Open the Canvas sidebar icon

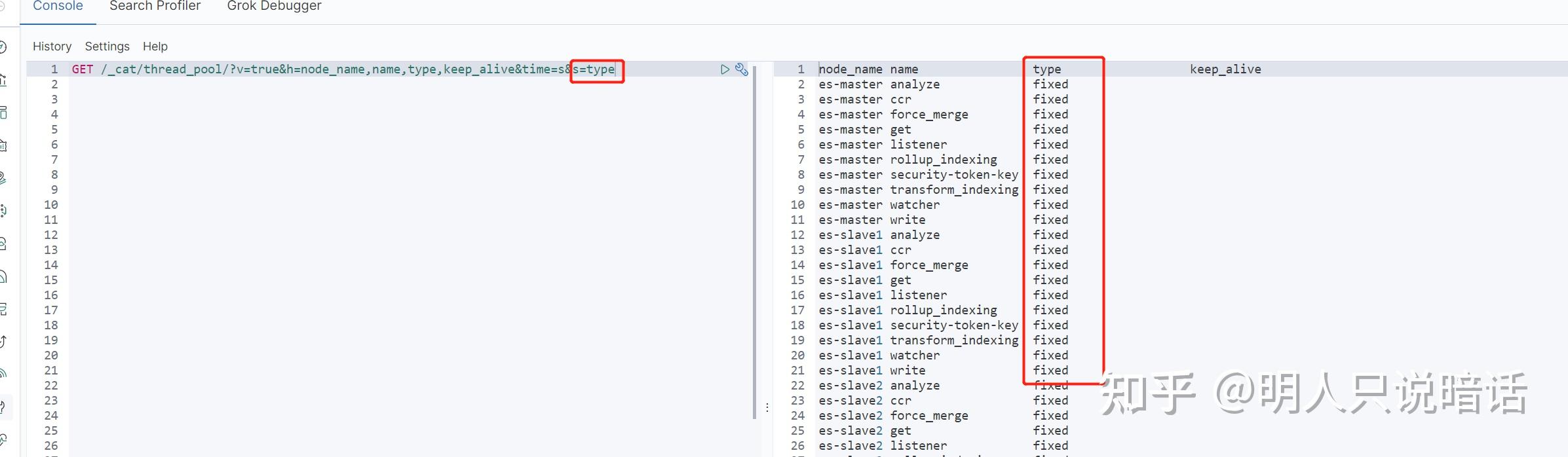[3, 145]
